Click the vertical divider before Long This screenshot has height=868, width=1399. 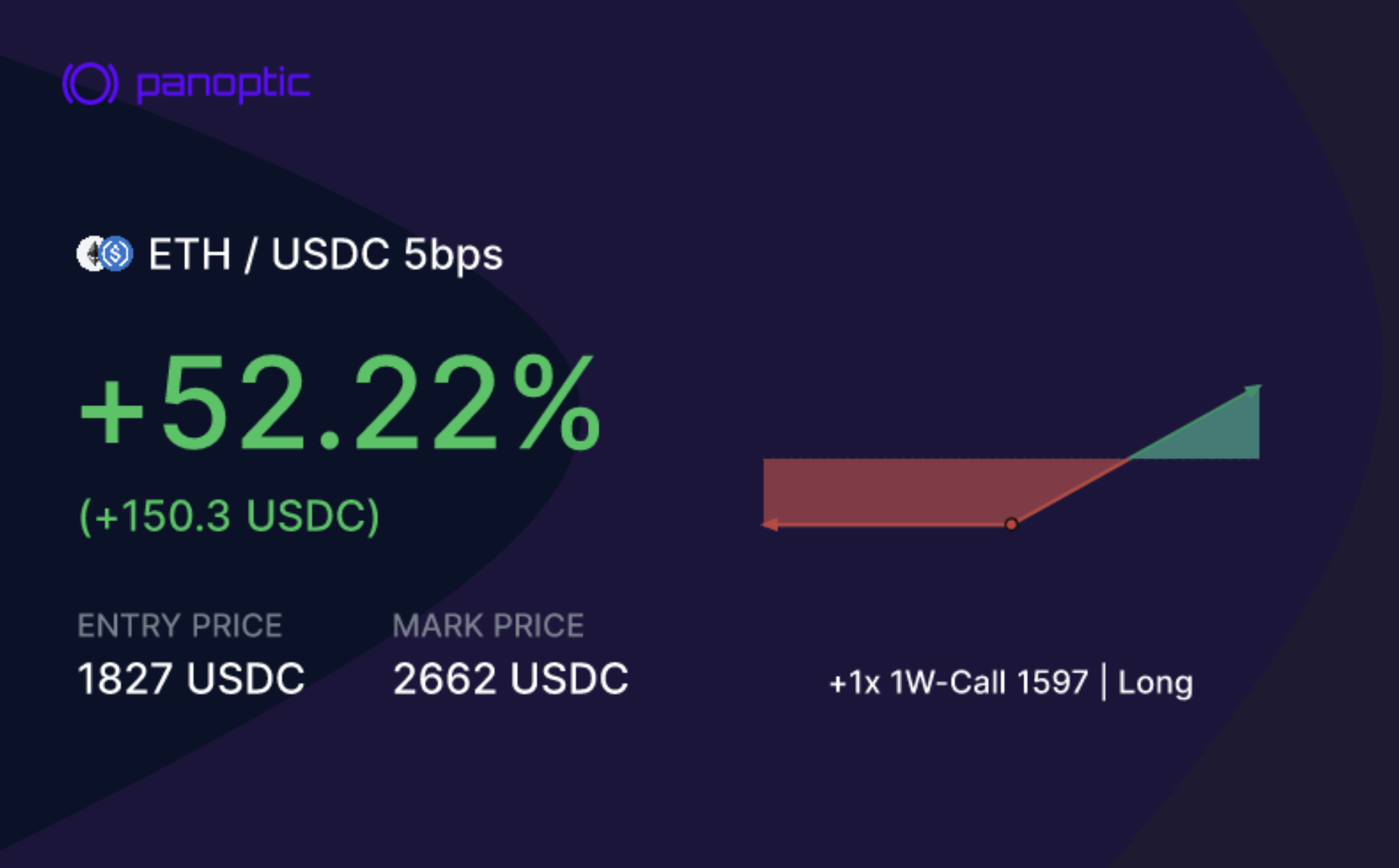(x=1103, y=682)
